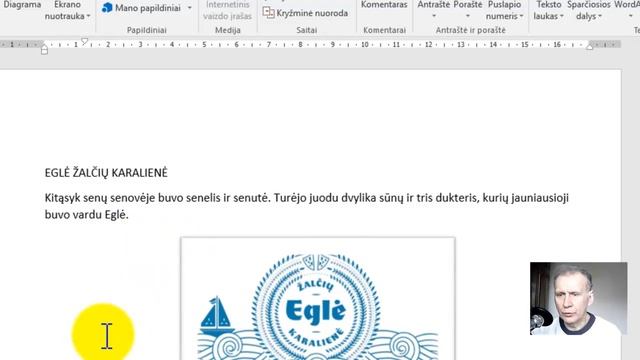Select the Eglė Žalčių Karalienė picture
This screenshot has width=640, height=360.
pos(318,298)
